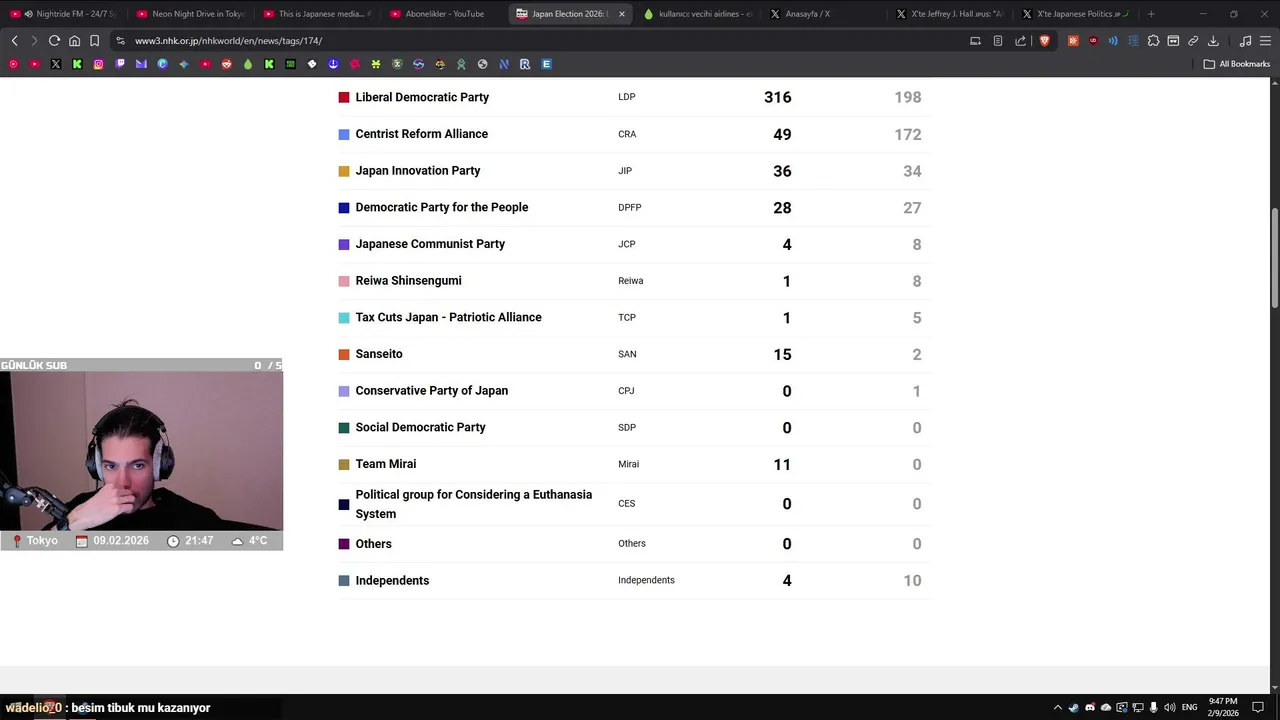This screenshot has width=1280, height=720.
Task: Open the All Bookmarks folder dropdown
Action: [x=1237, y=64]
